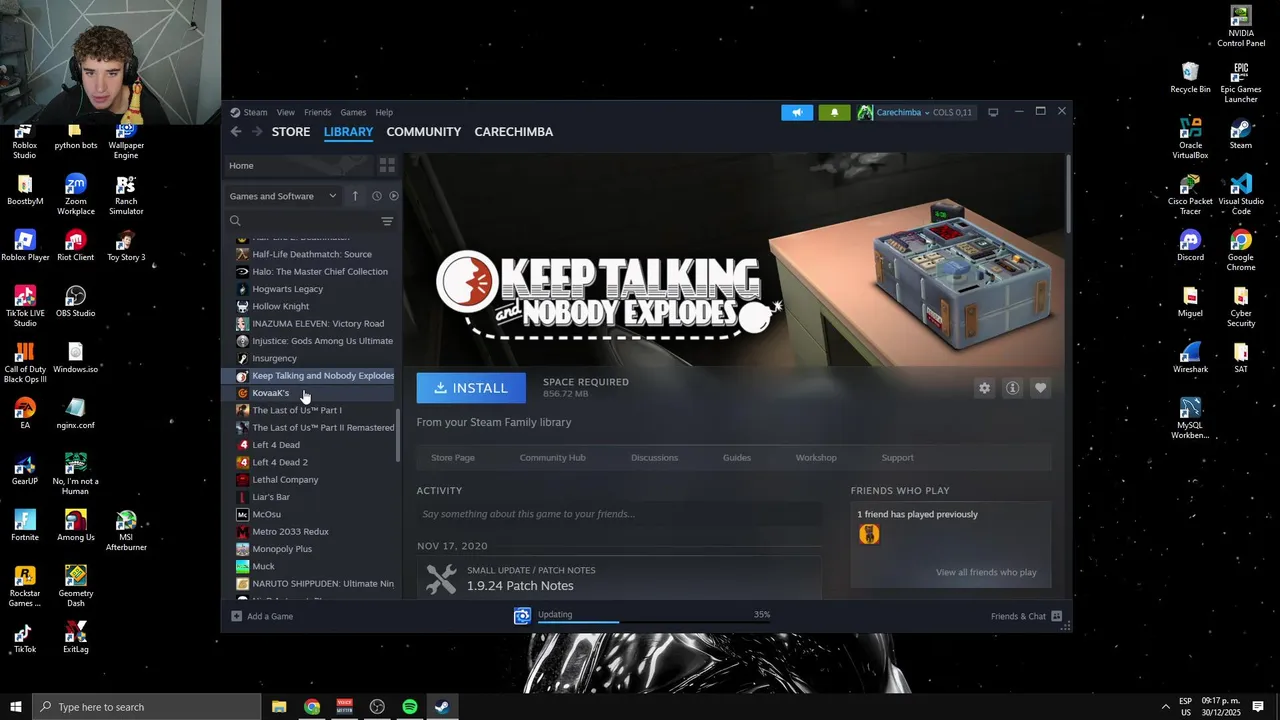Select Left 4 Dead 2 in the library
The height and width of the screenshot is (720, 1280).
(x=280, y=462)
